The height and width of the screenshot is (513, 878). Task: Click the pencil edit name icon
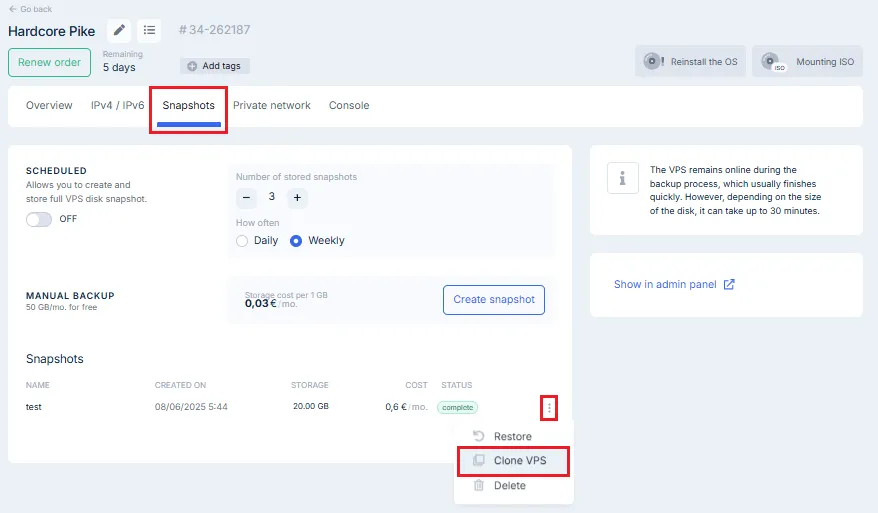[119, 30]
